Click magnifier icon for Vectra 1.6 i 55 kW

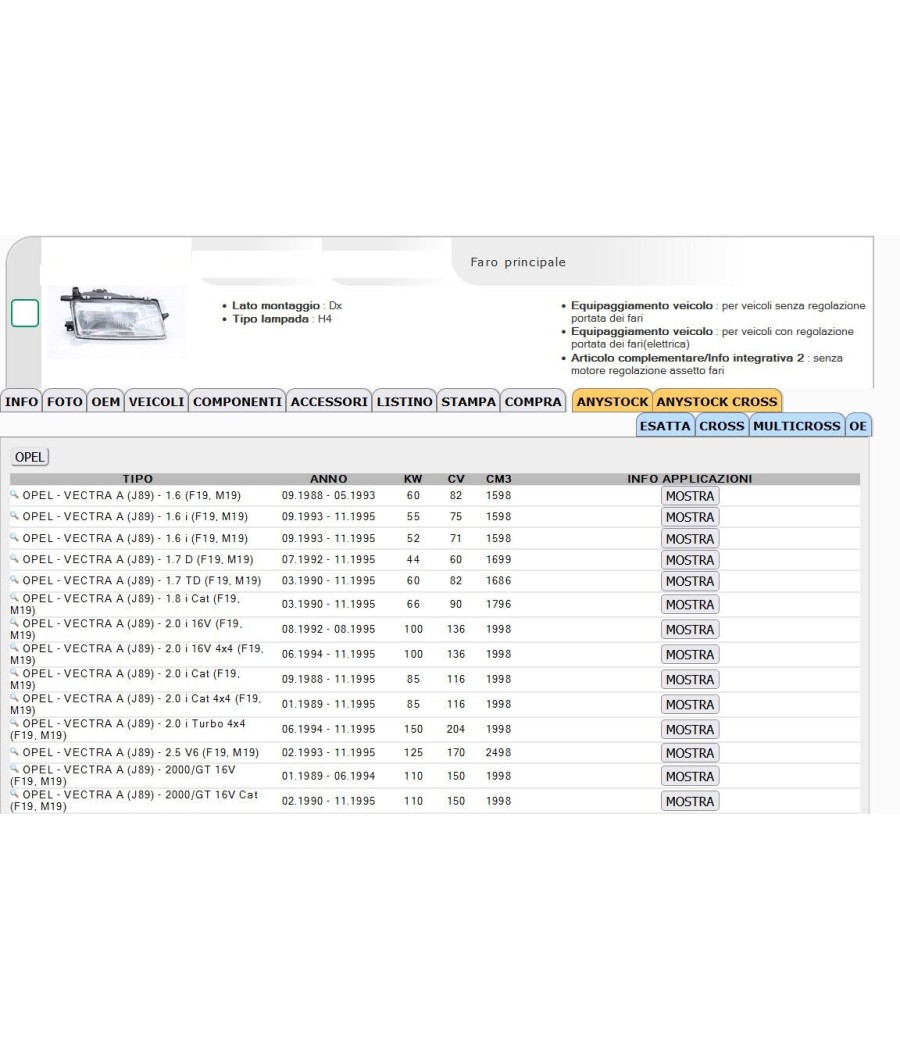[x=15, y=516]
